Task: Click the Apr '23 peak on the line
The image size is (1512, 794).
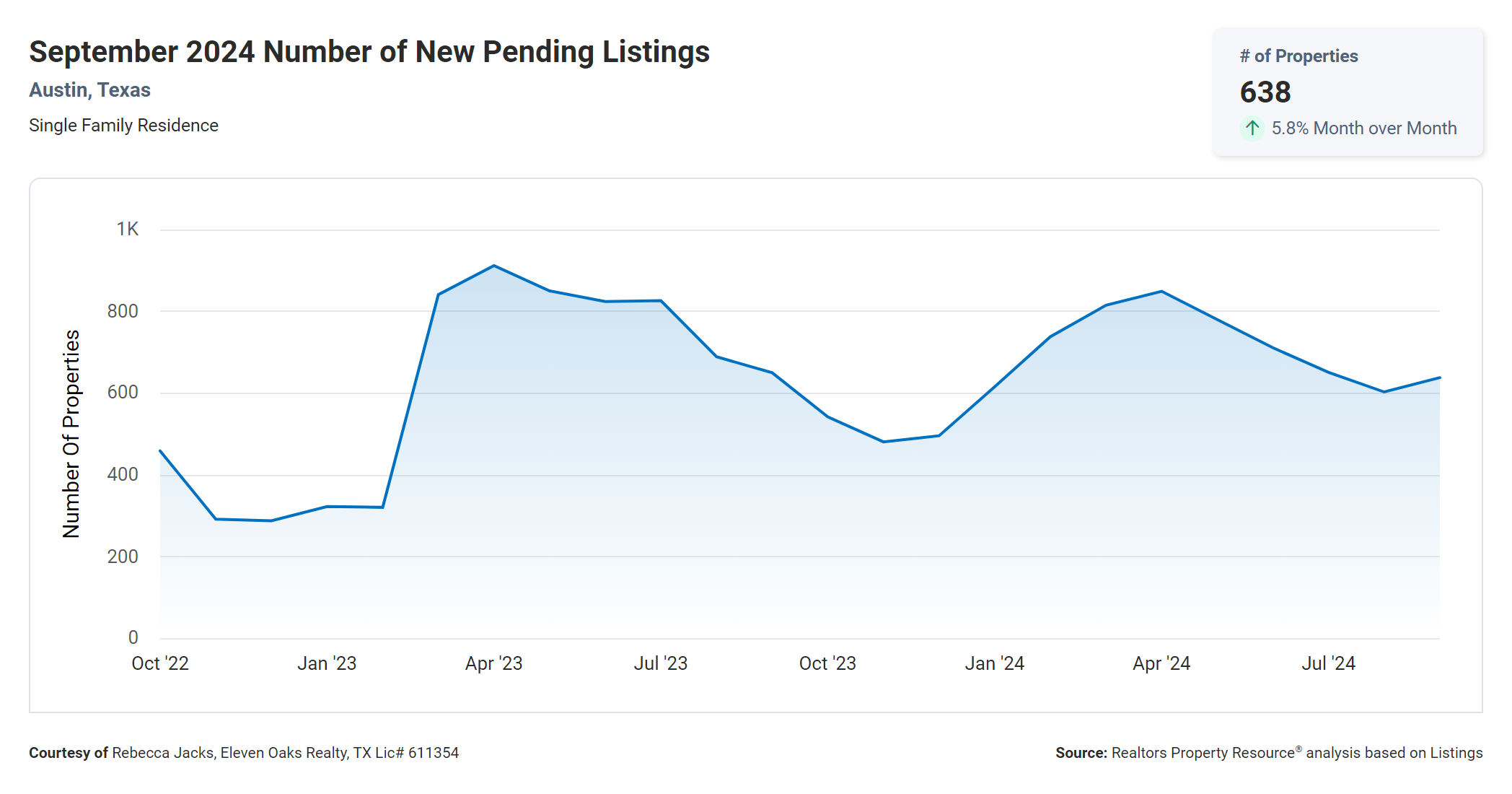Action: [x=494, y=266]
